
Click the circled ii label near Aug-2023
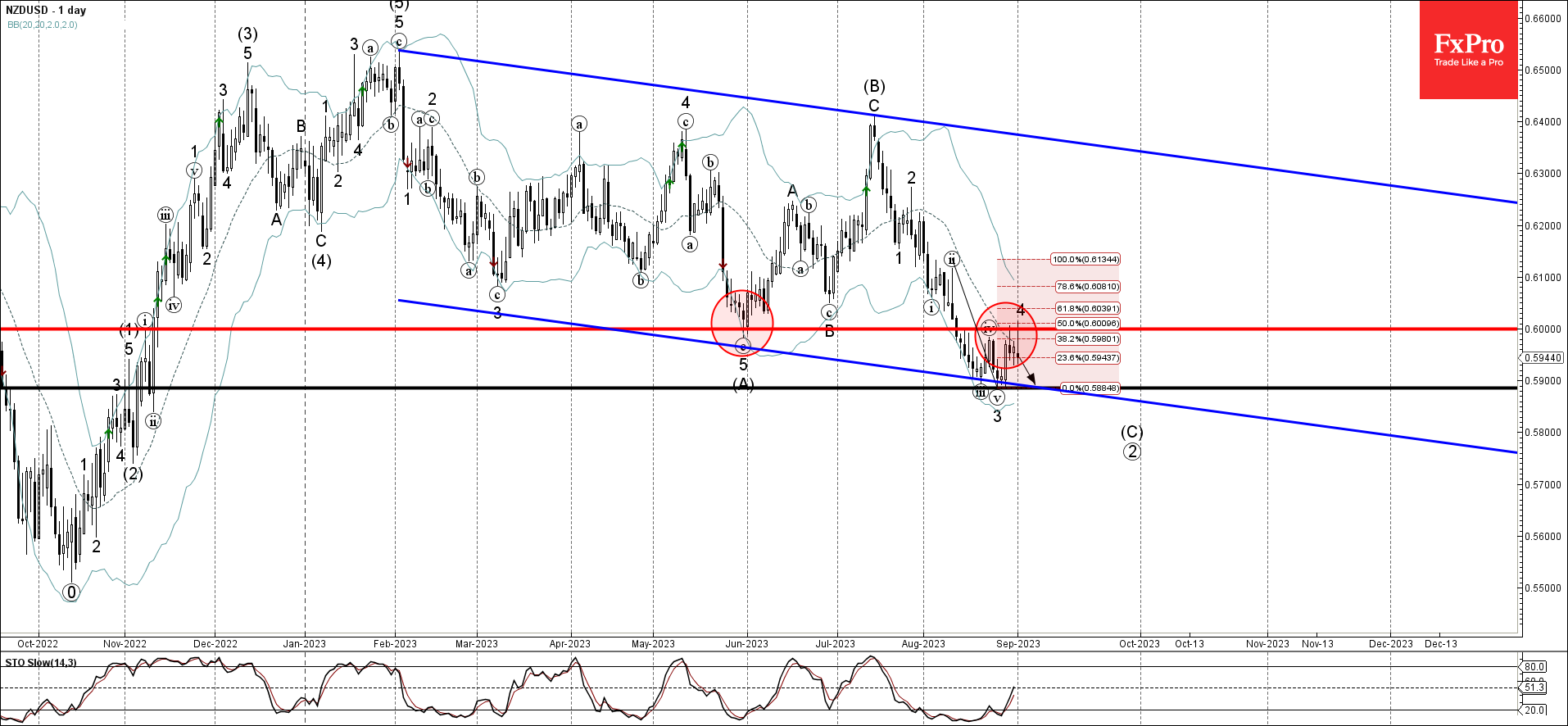click(951, 259)
